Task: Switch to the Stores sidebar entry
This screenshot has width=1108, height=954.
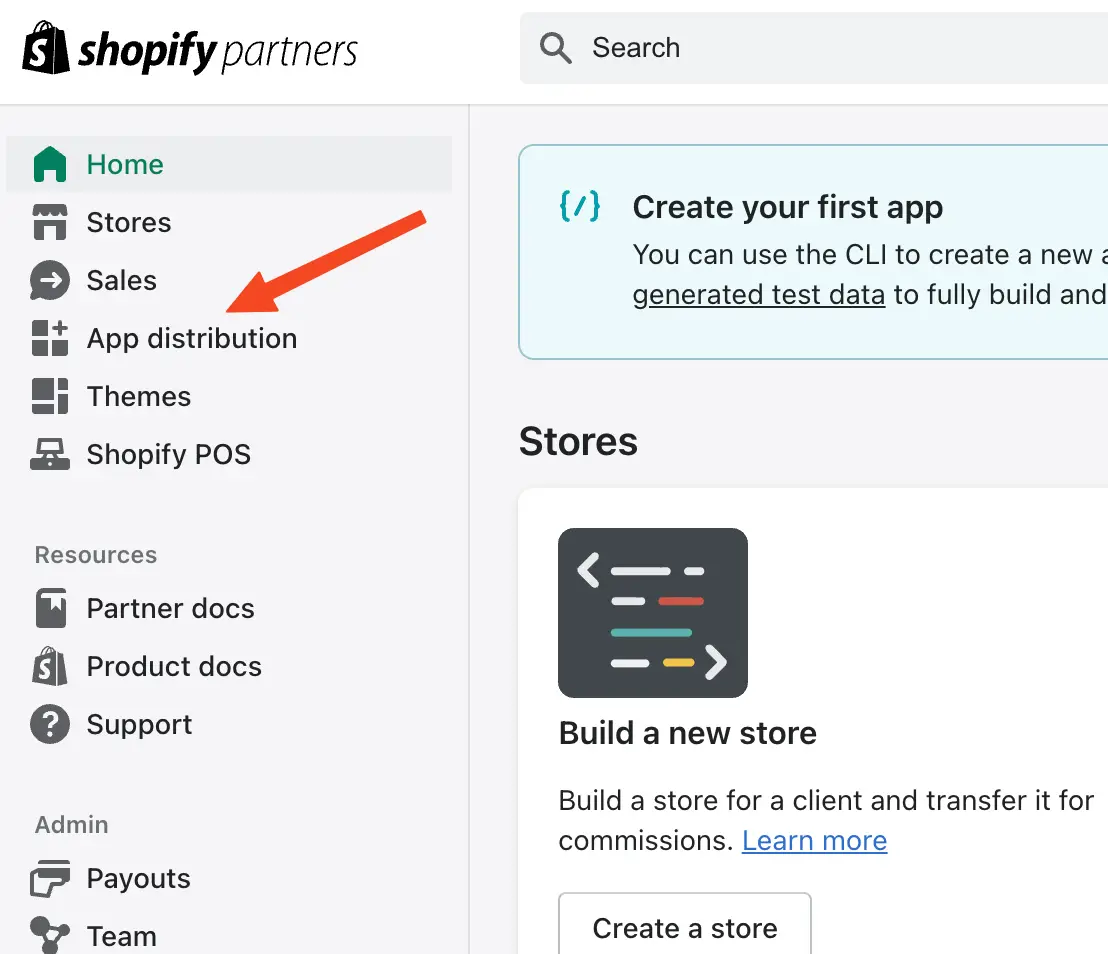Action: (x=128, y=222)
